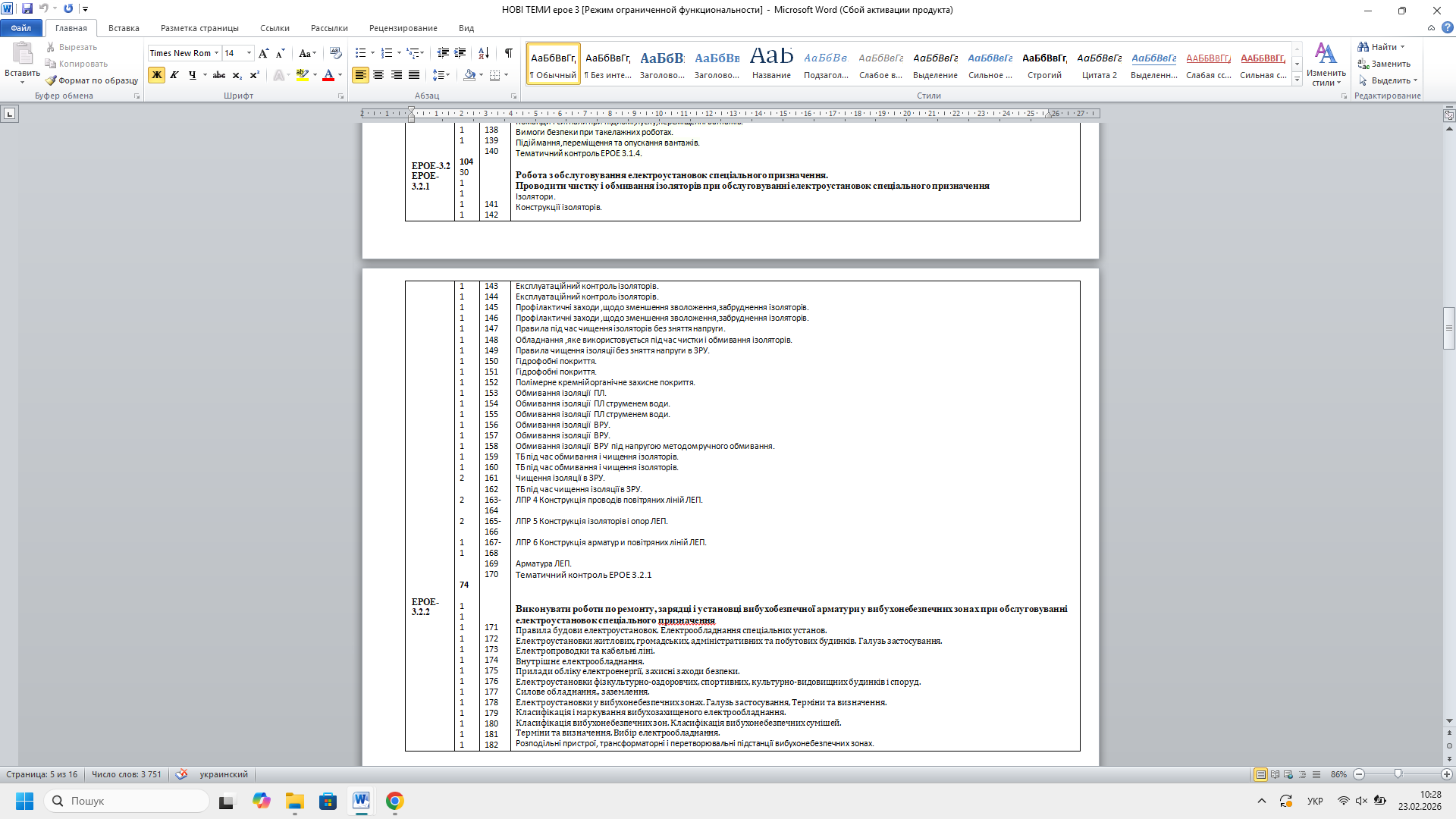1456x819 pixels.
Task: Increase paragraph indent
Action: pos(460,53)
